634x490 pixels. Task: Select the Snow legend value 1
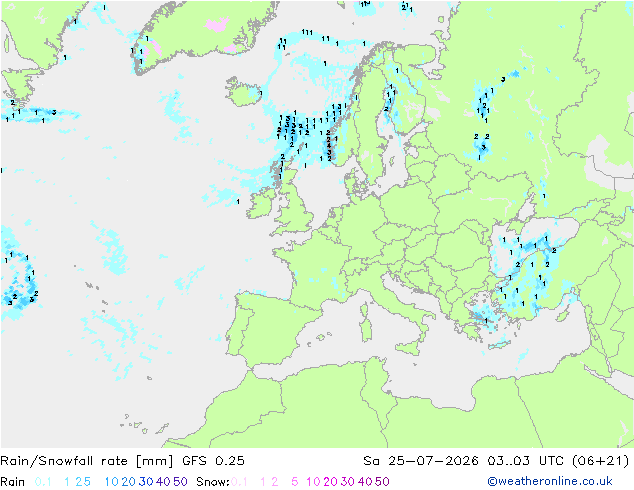[x=263, y=482]
